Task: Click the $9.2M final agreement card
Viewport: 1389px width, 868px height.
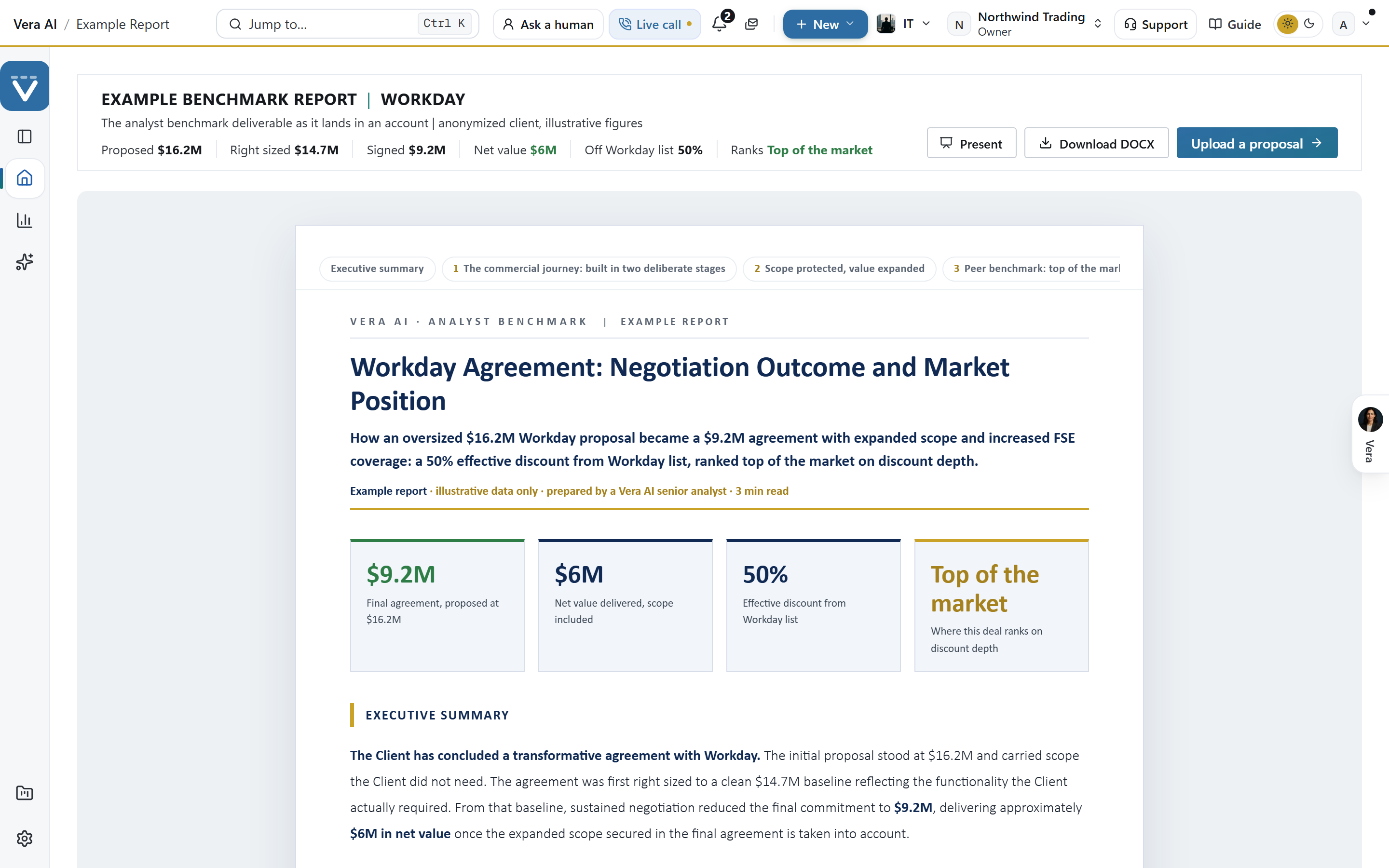Action: coord(437,606)
